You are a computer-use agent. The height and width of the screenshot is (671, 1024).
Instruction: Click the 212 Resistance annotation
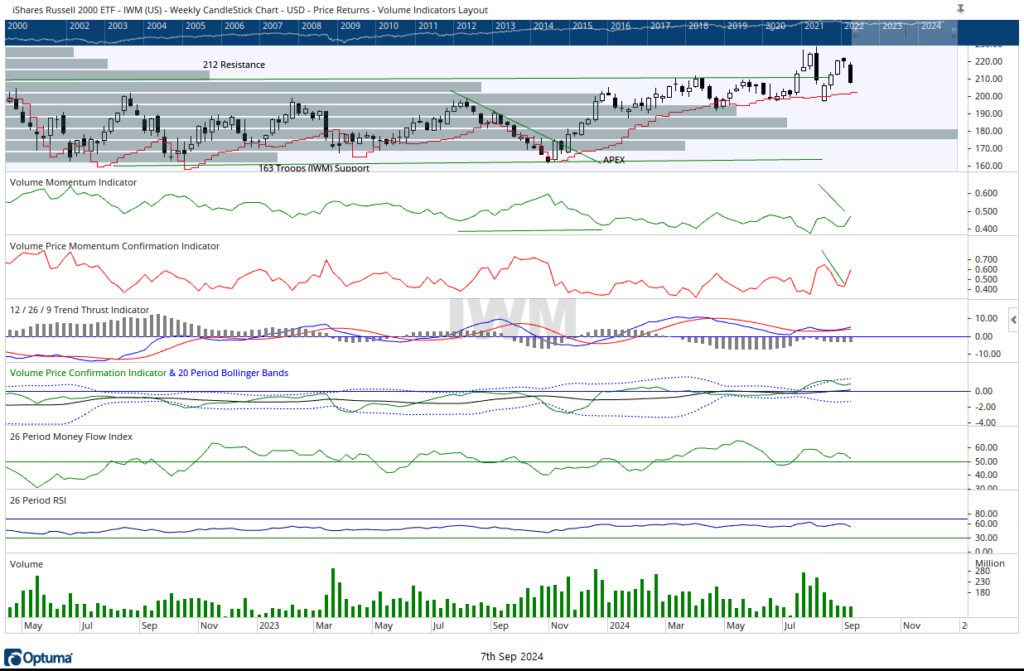(x=233, y=64)
